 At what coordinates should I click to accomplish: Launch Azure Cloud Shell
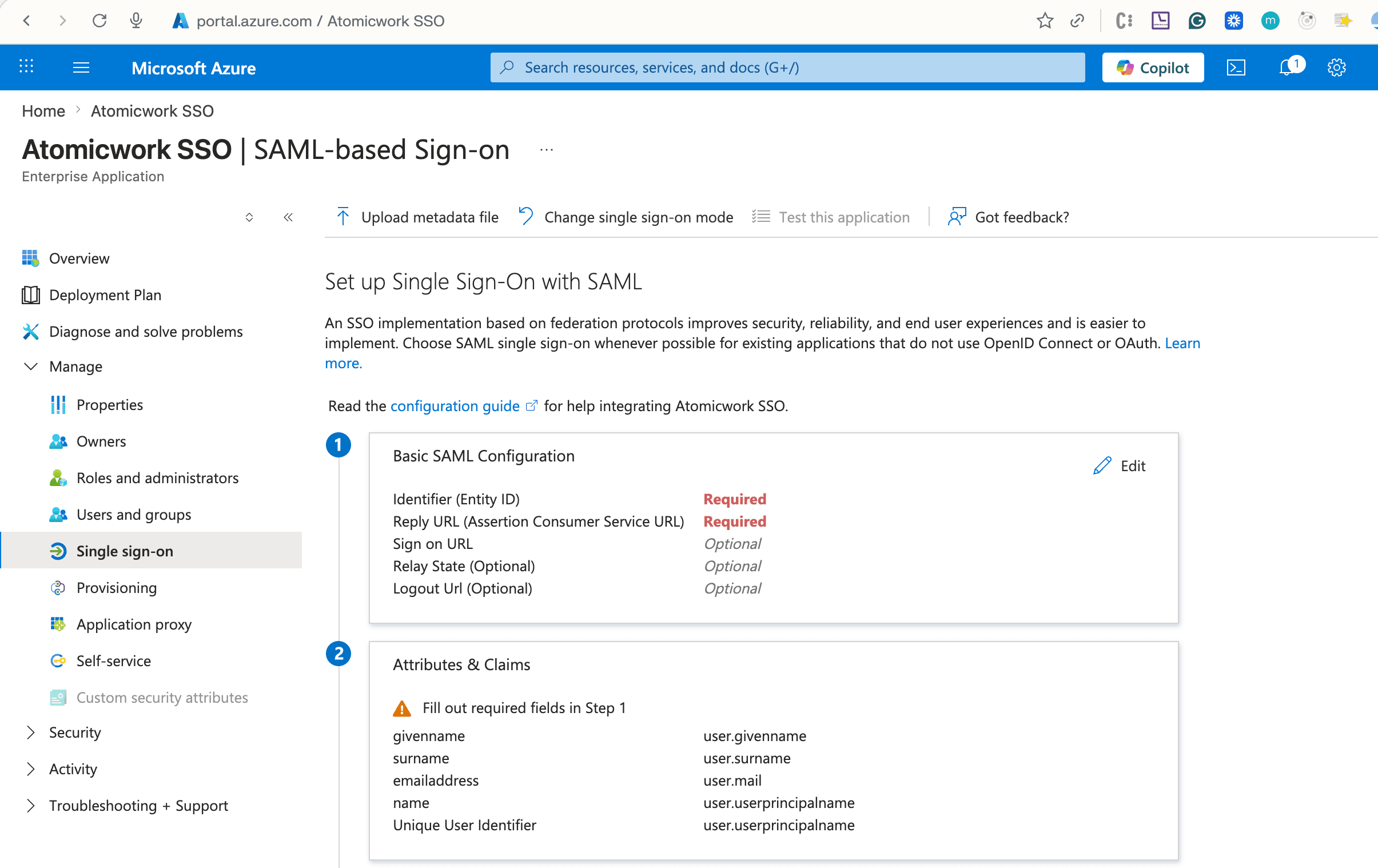tap(1236, 67)
